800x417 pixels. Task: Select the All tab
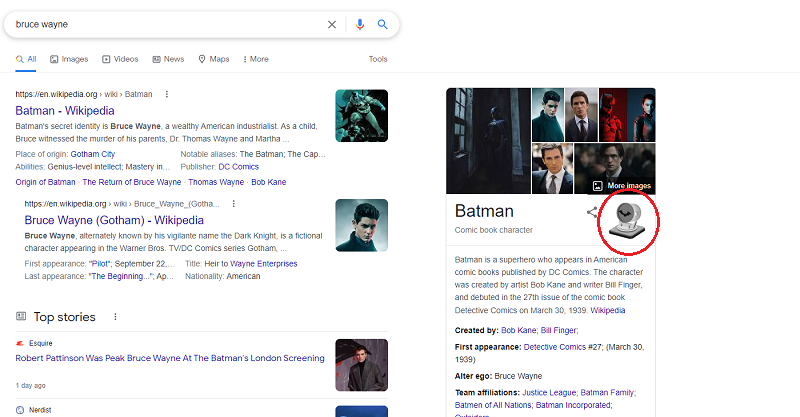[x=26, y=59]
